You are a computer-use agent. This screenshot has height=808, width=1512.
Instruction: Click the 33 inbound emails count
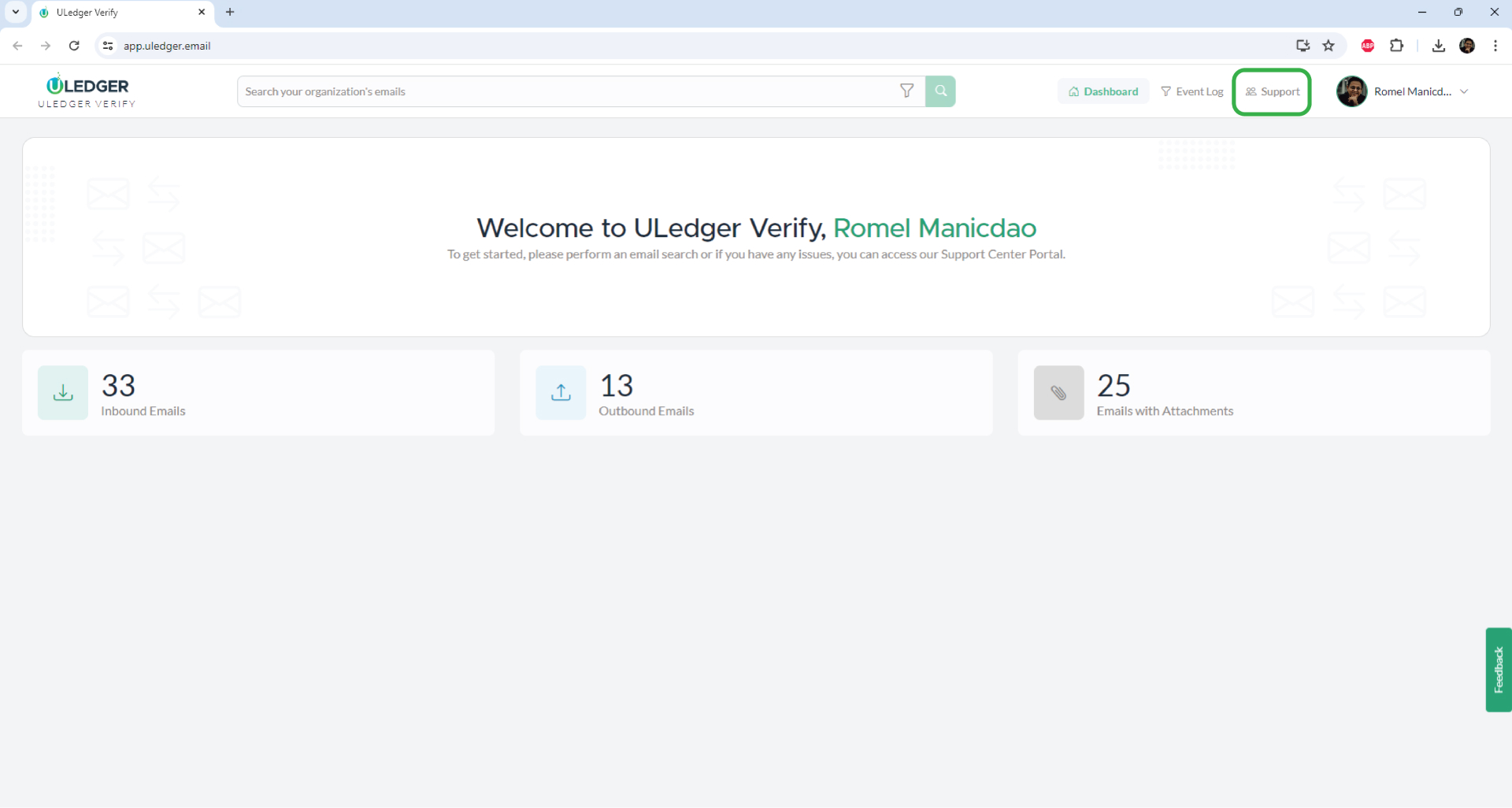pos(118,385)
